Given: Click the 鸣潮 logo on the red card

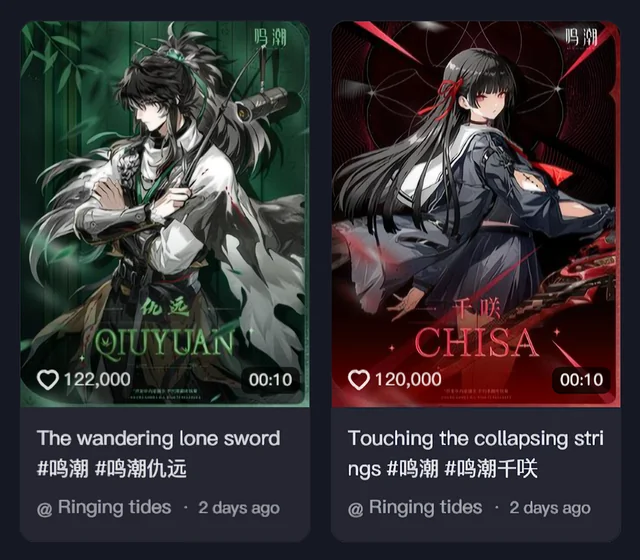Looking at the screenshot, I should pyautogui.click(x=581, y=38).
